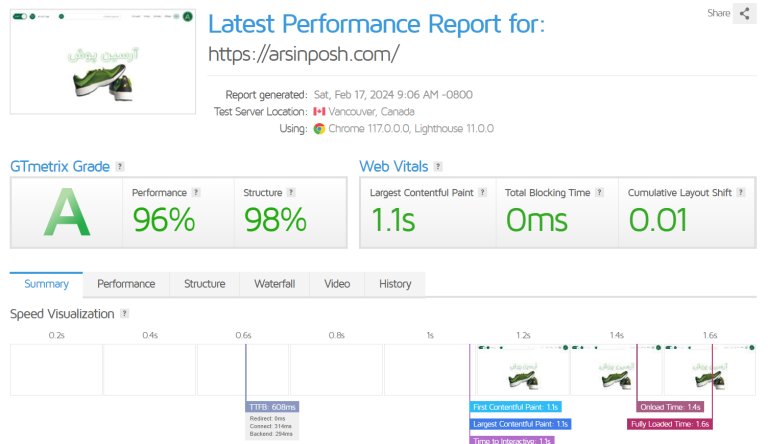Click the 1.4s filmstrip frame

pos(616,370)
